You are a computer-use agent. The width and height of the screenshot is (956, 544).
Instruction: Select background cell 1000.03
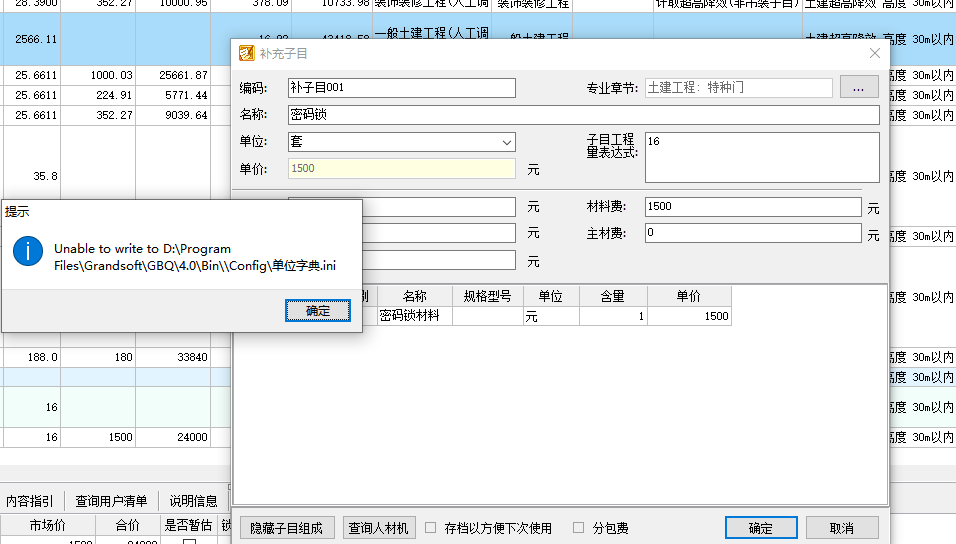(x=98, y=76)
